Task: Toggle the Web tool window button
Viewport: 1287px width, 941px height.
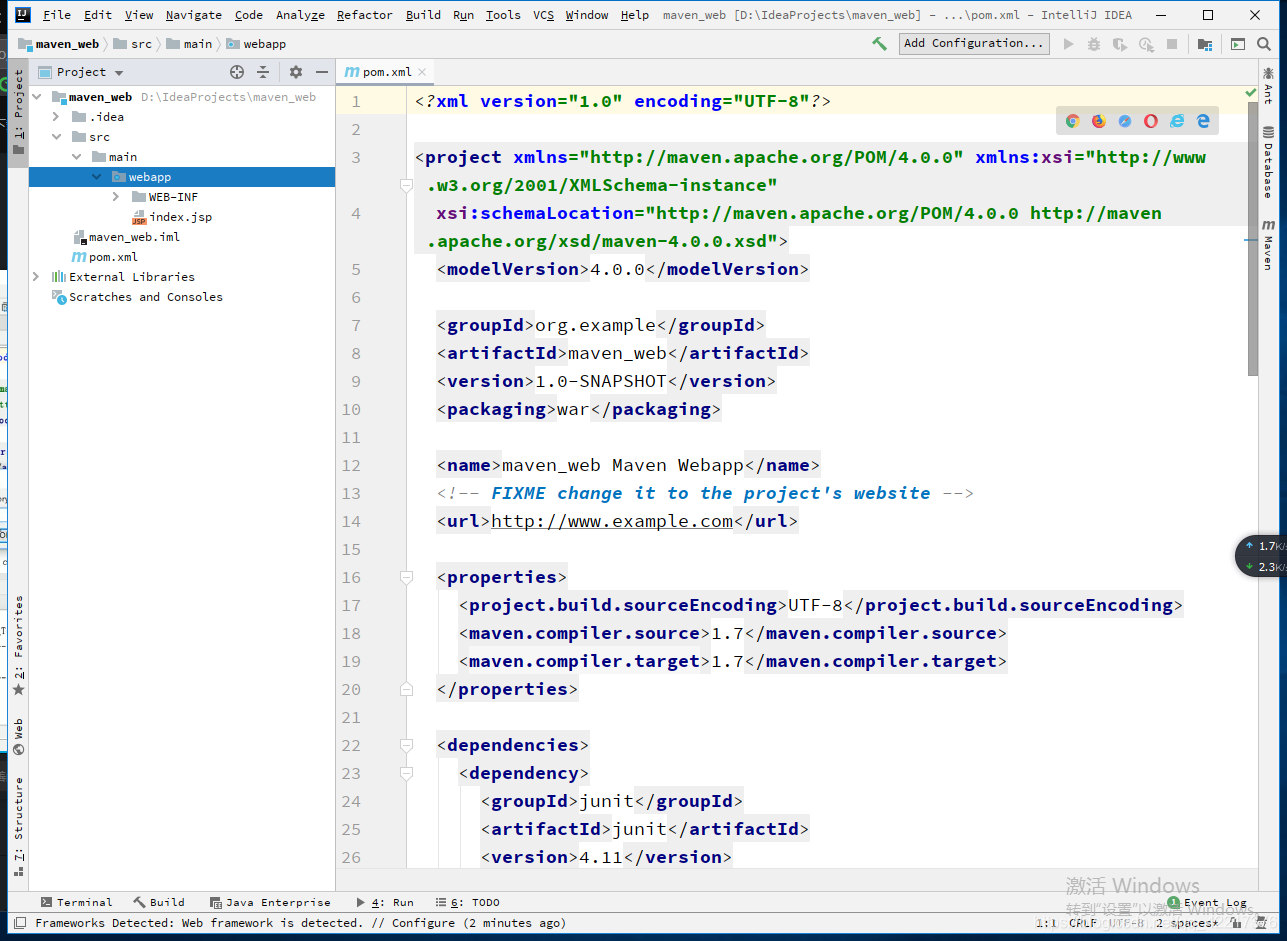Action: [18, 736]
